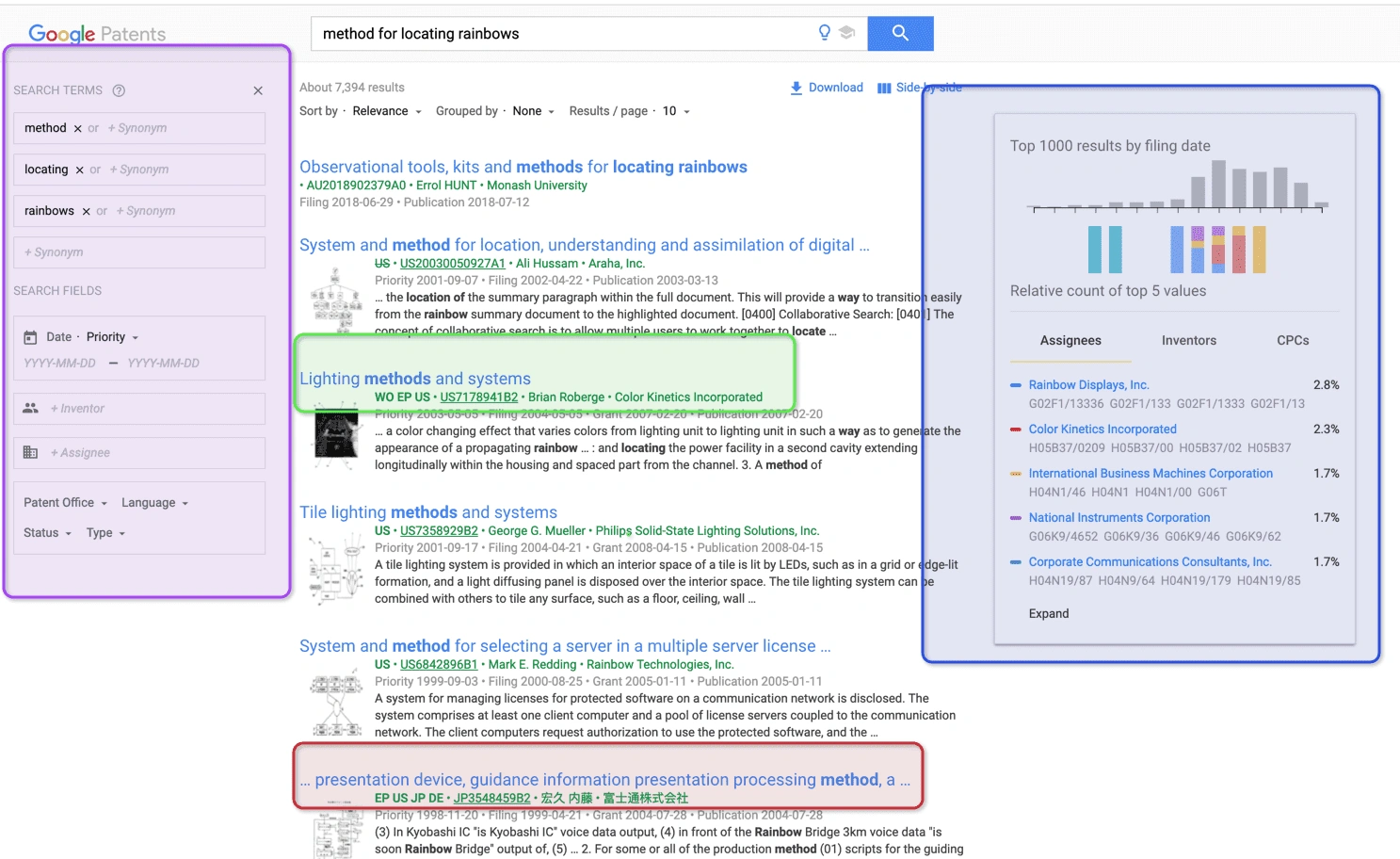Click the Monash University assignee text

[x=537, y=186]
